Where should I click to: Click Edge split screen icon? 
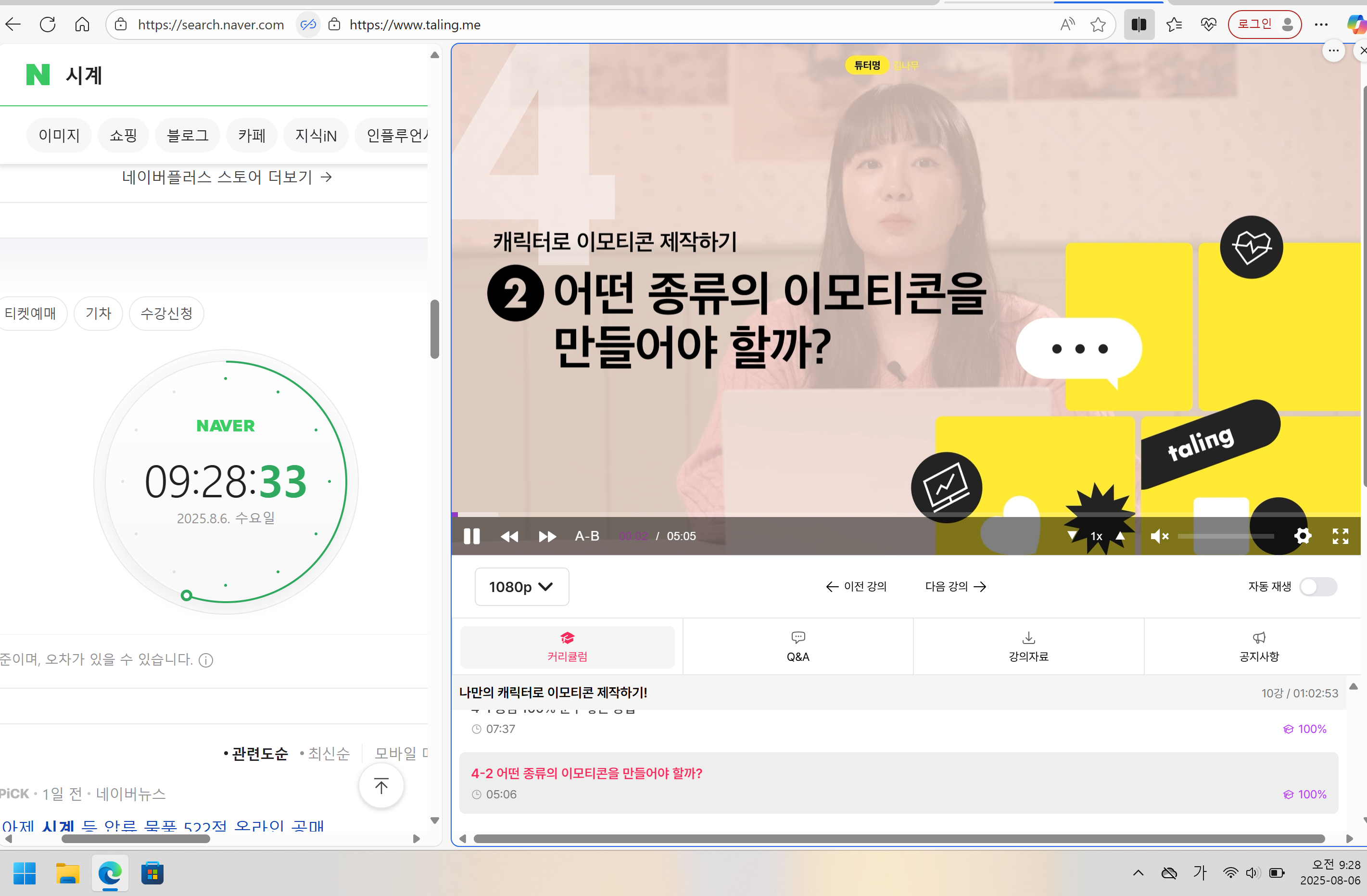pyautogui.click(x=1139, y=25)
